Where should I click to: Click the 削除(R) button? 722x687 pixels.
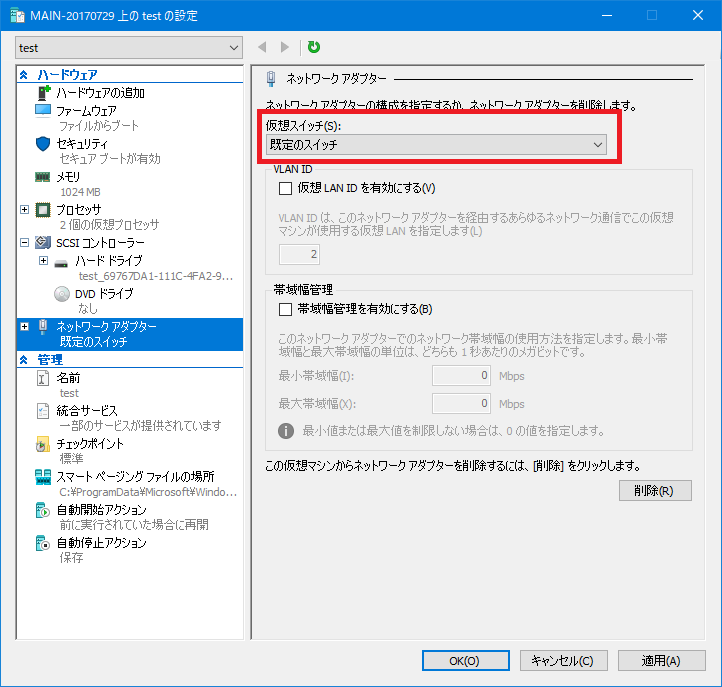click(655, 491)
